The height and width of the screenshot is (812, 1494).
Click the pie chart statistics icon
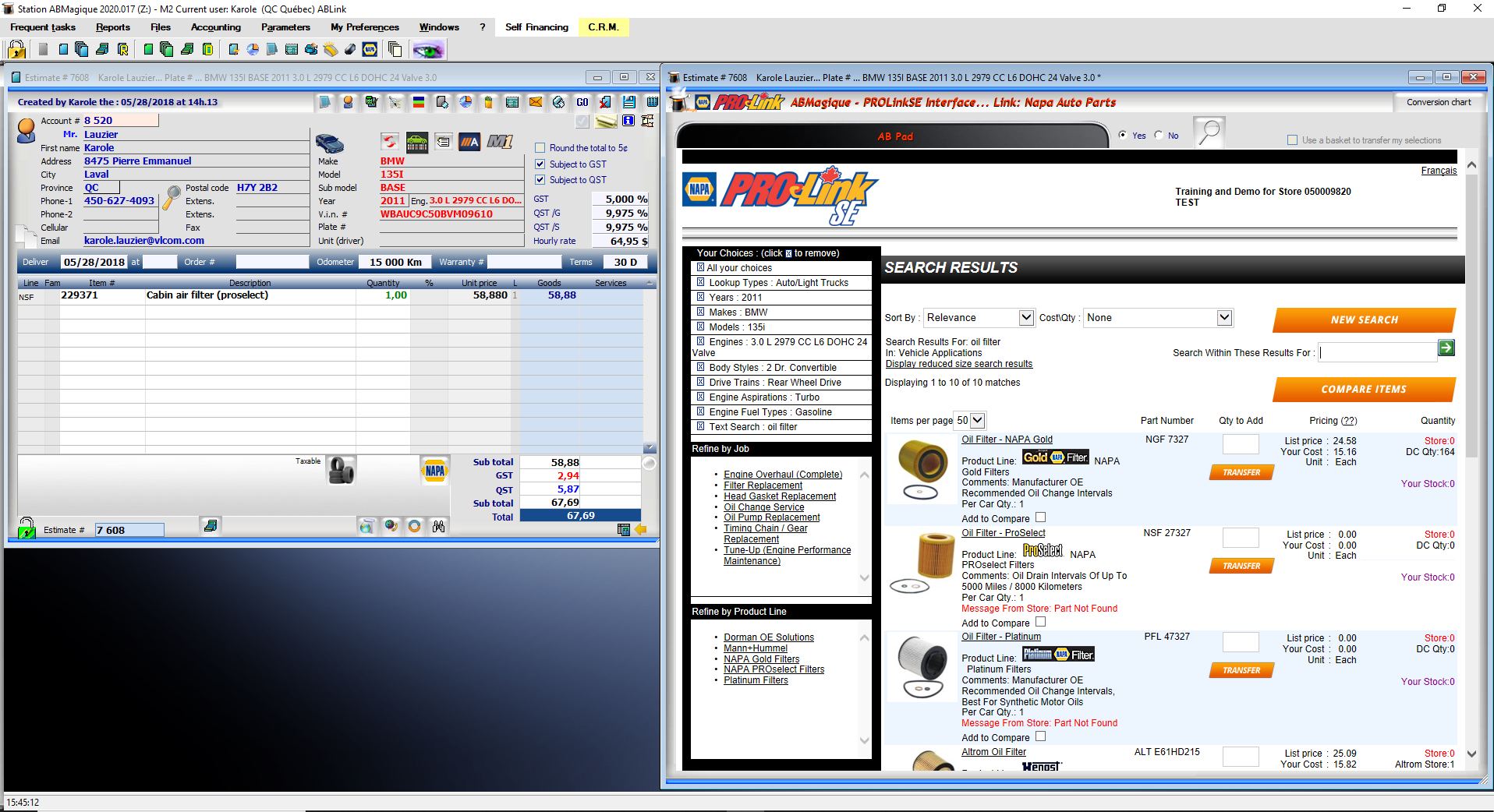click(466, 102)
